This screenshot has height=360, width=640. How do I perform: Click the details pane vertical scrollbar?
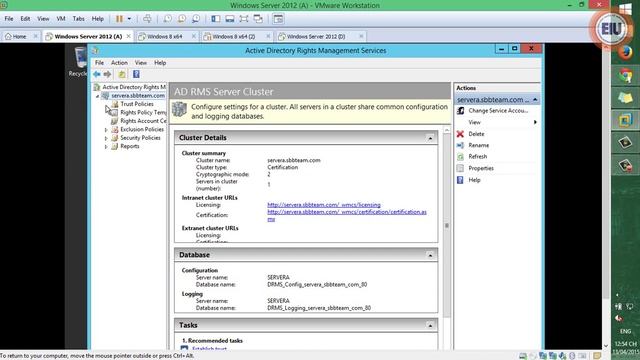click(447, 225)
